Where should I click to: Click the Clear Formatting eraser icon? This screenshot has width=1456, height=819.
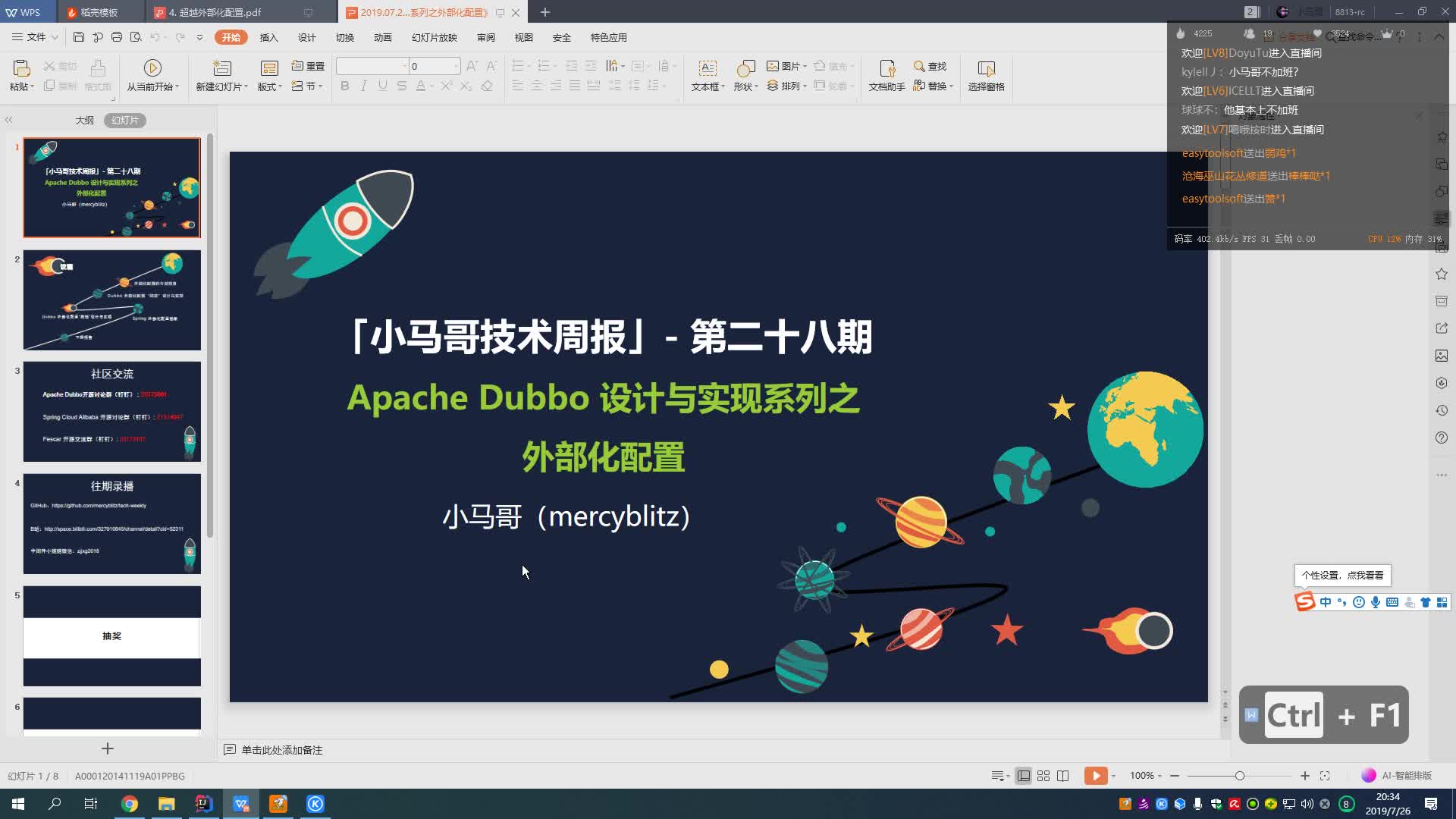click(487, 86)
